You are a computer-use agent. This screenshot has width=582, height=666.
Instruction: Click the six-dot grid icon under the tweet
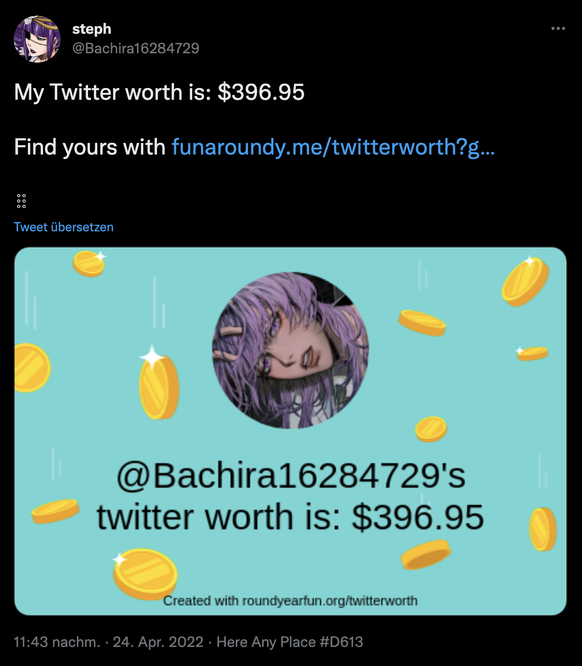(x=21, y=201)
